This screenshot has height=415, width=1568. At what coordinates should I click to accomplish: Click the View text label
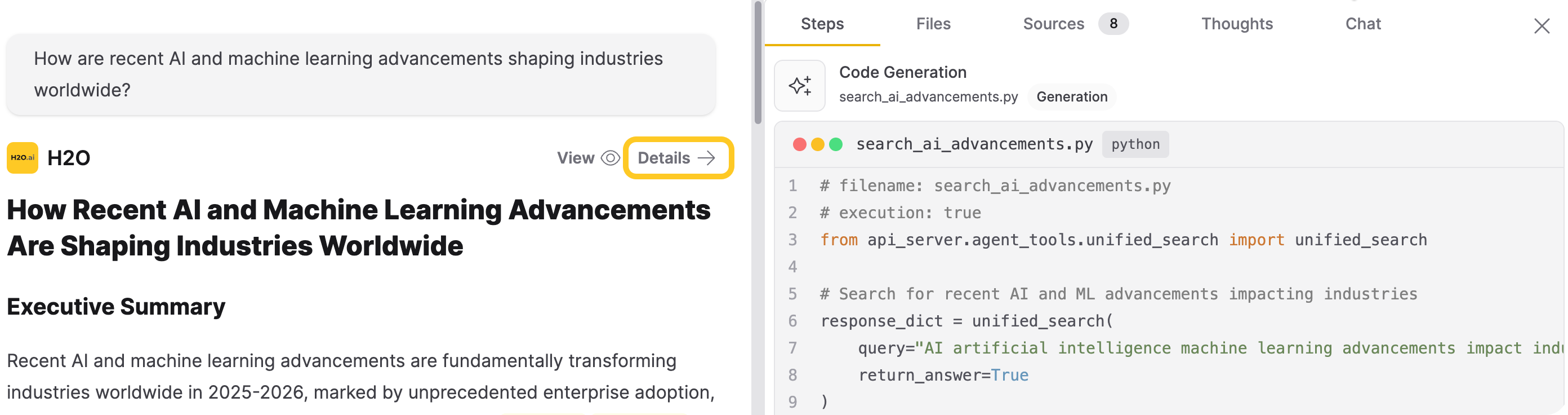575,158
